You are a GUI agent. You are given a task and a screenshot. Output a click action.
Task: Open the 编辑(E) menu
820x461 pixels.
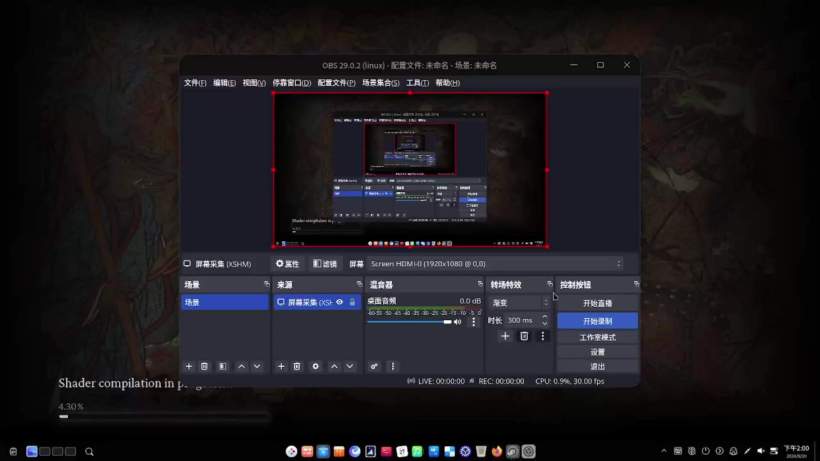tap(224, 83)
